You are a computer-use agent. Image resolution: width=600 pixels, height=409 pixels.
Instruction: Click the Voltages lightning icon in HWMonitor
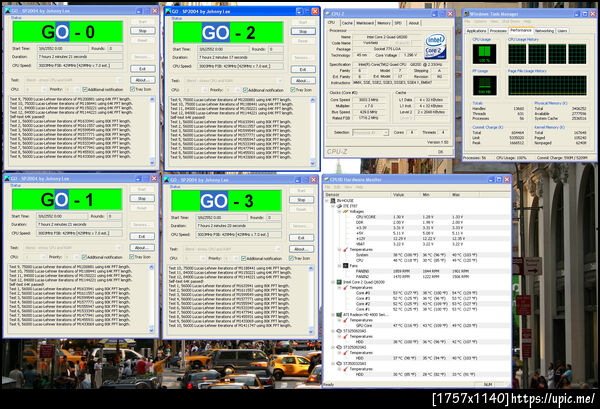[345, 211]
